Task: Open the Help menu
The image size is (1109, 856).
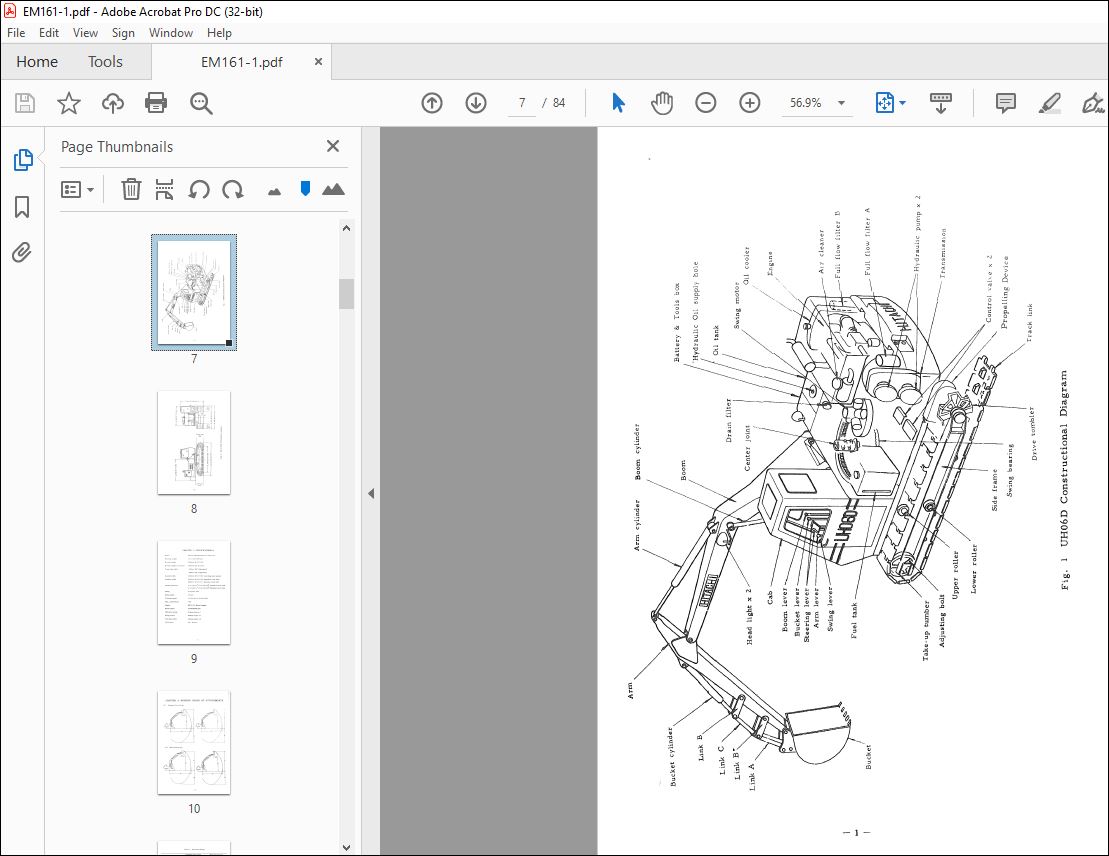Action: pyautogui.click(x=219, y=33)
